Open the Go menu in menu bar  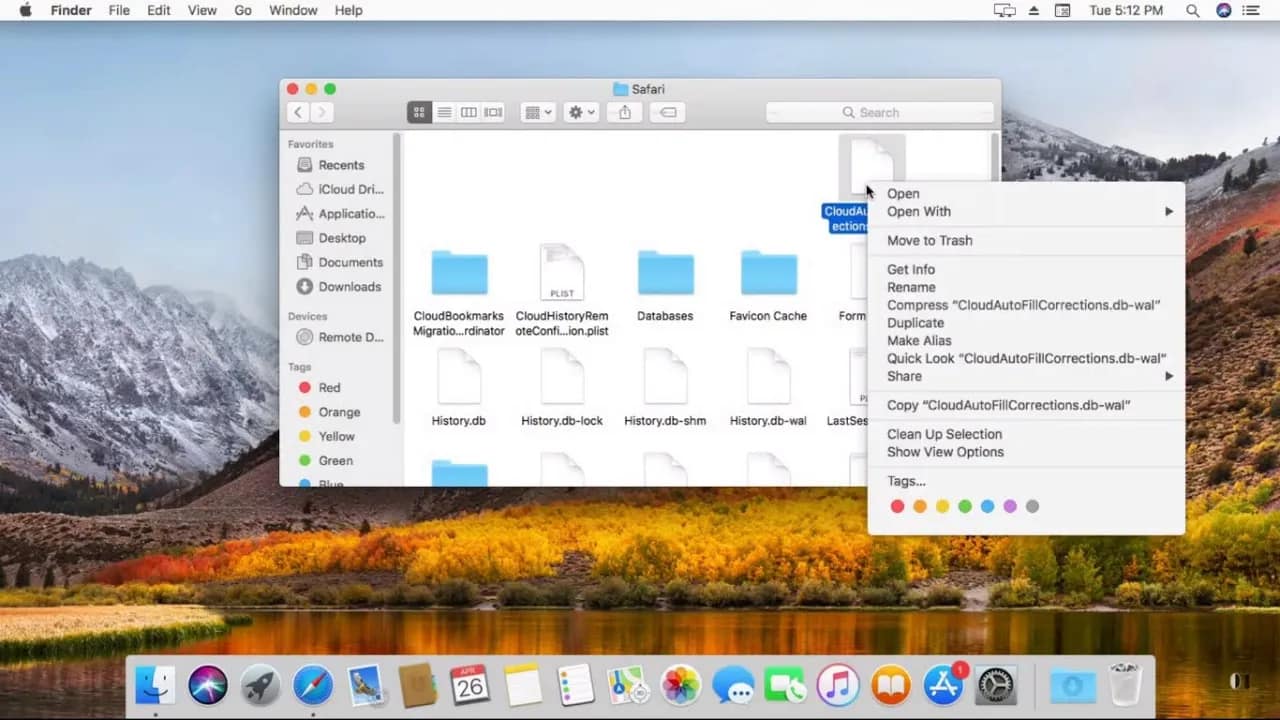coord(242,10)
